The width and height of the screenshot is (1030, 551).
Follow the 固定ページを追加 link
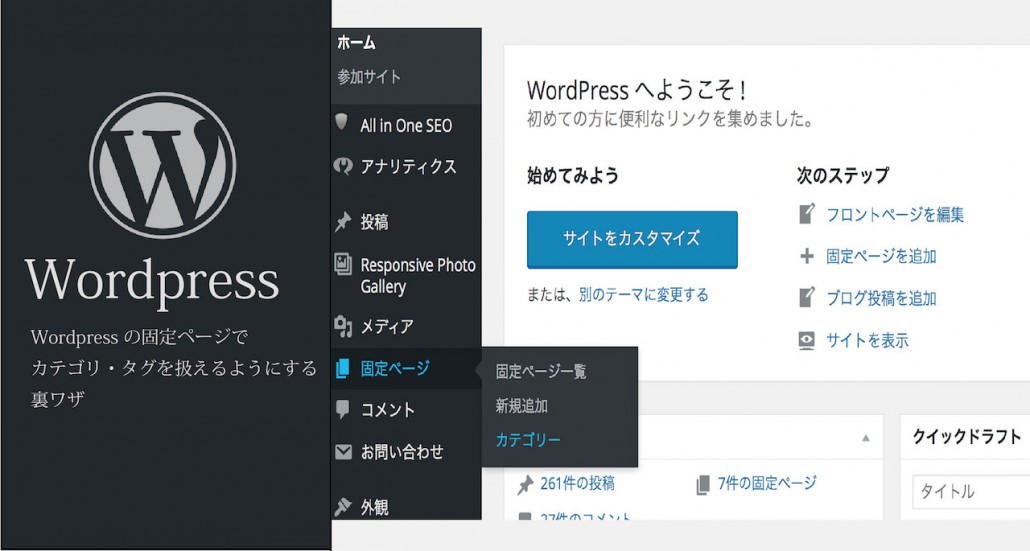pos(881,256)
